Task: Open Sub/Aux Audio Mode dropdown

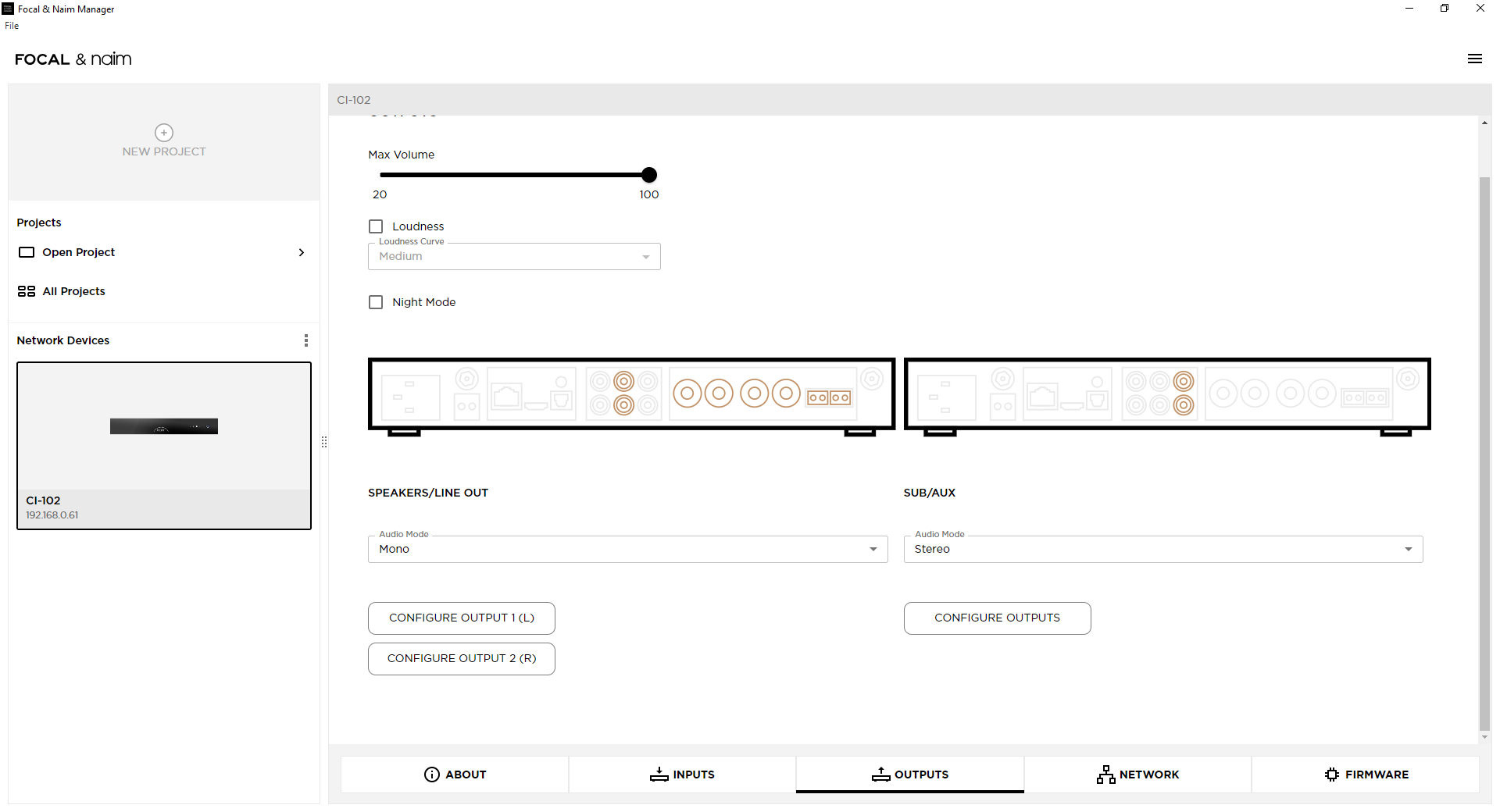Action: (x=1162, y=550)
